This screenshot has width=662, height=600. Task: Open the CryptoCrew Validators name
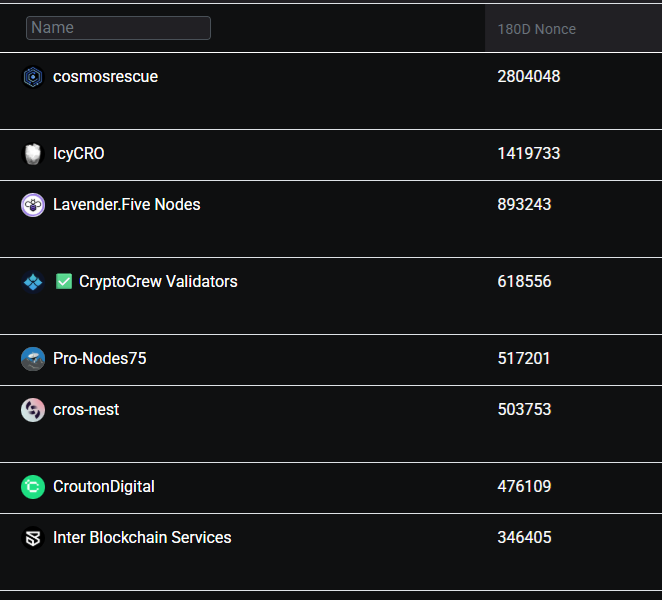tap(158, 282)
